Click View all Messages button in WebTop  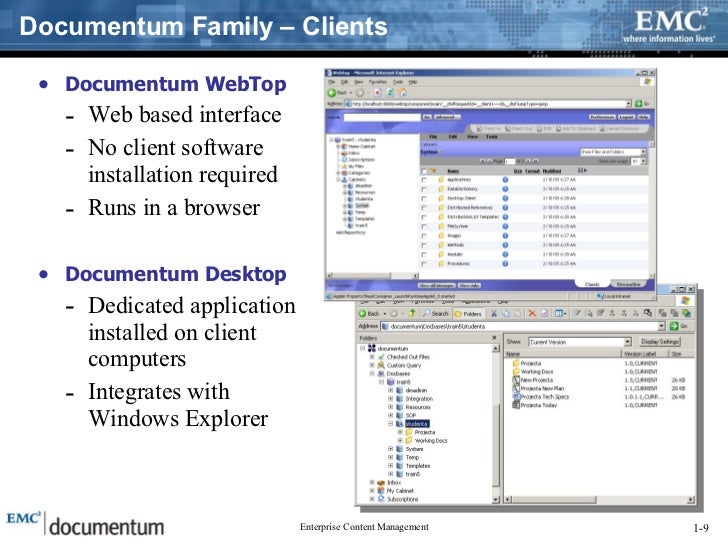[x=437, y=286]
